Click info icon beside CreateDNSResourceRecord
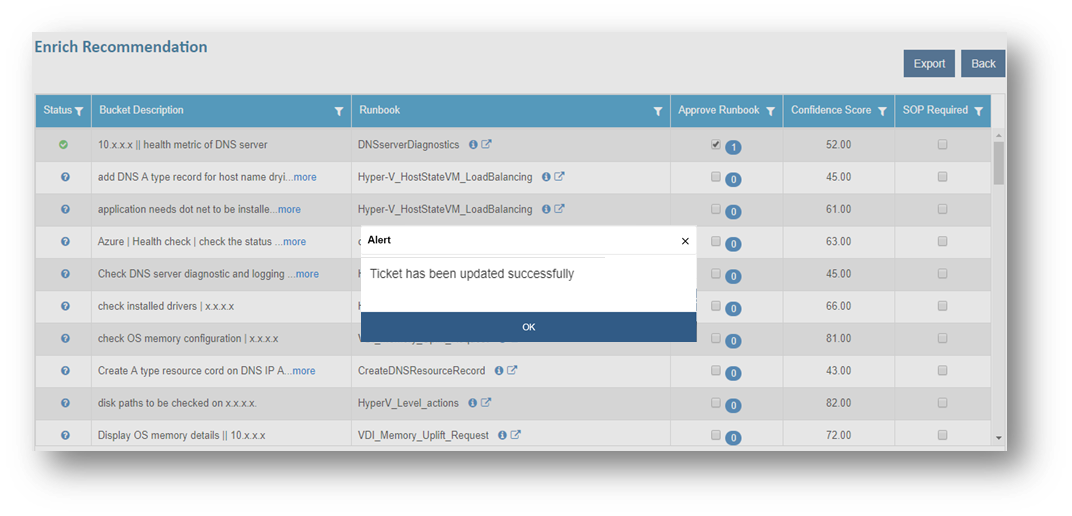 (499, 370)
